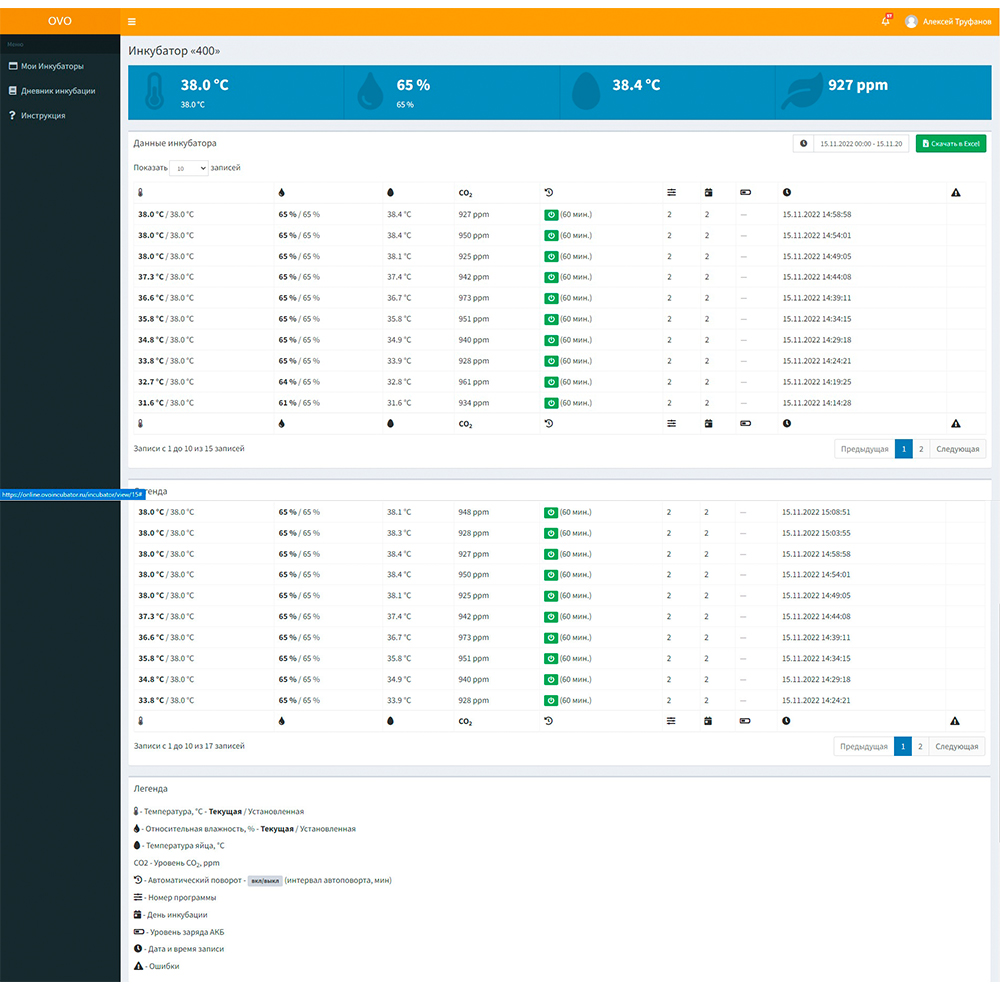Viewport: 1000px width, 1000px height.
Task: Go to Дневник инкубации in sidebar
Action: 58,91
